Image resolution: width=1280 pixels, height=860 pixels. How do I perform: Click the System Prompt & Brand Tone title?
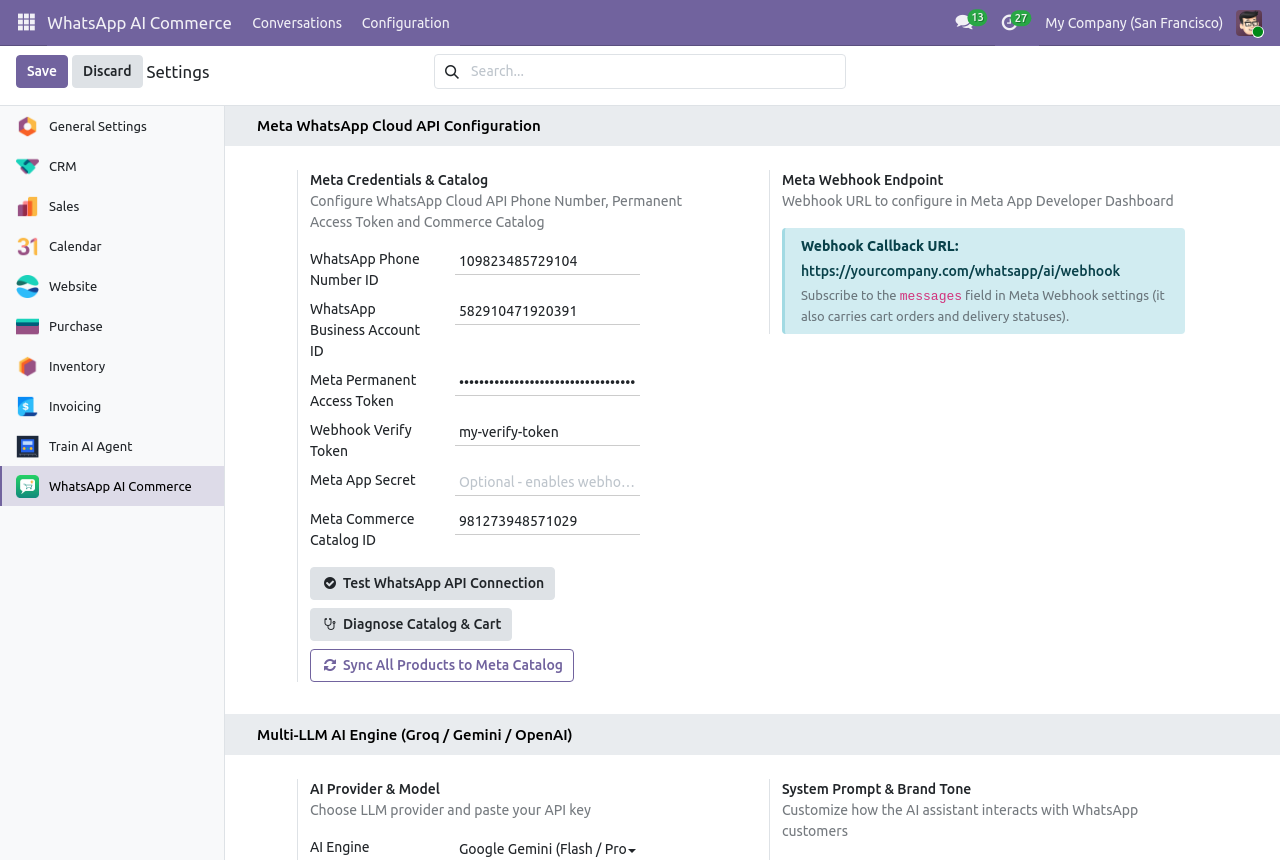pyautogui.click(x=877, y=789)
